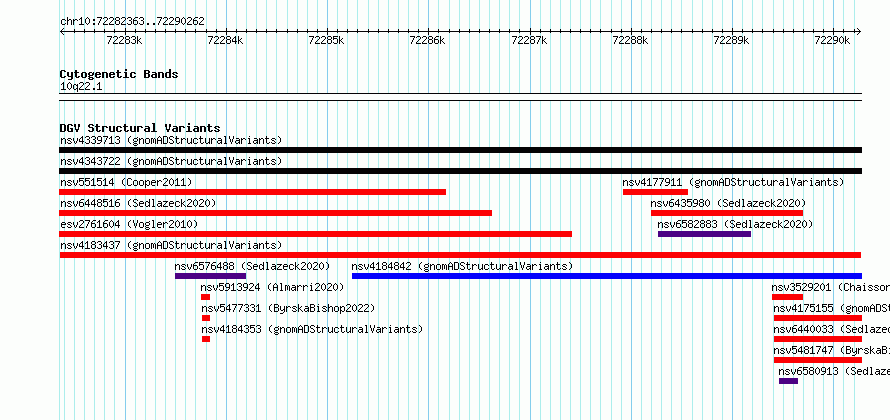Open the nsv5481747 variant label
Viewport: 890px width, 420px height.
832,350
